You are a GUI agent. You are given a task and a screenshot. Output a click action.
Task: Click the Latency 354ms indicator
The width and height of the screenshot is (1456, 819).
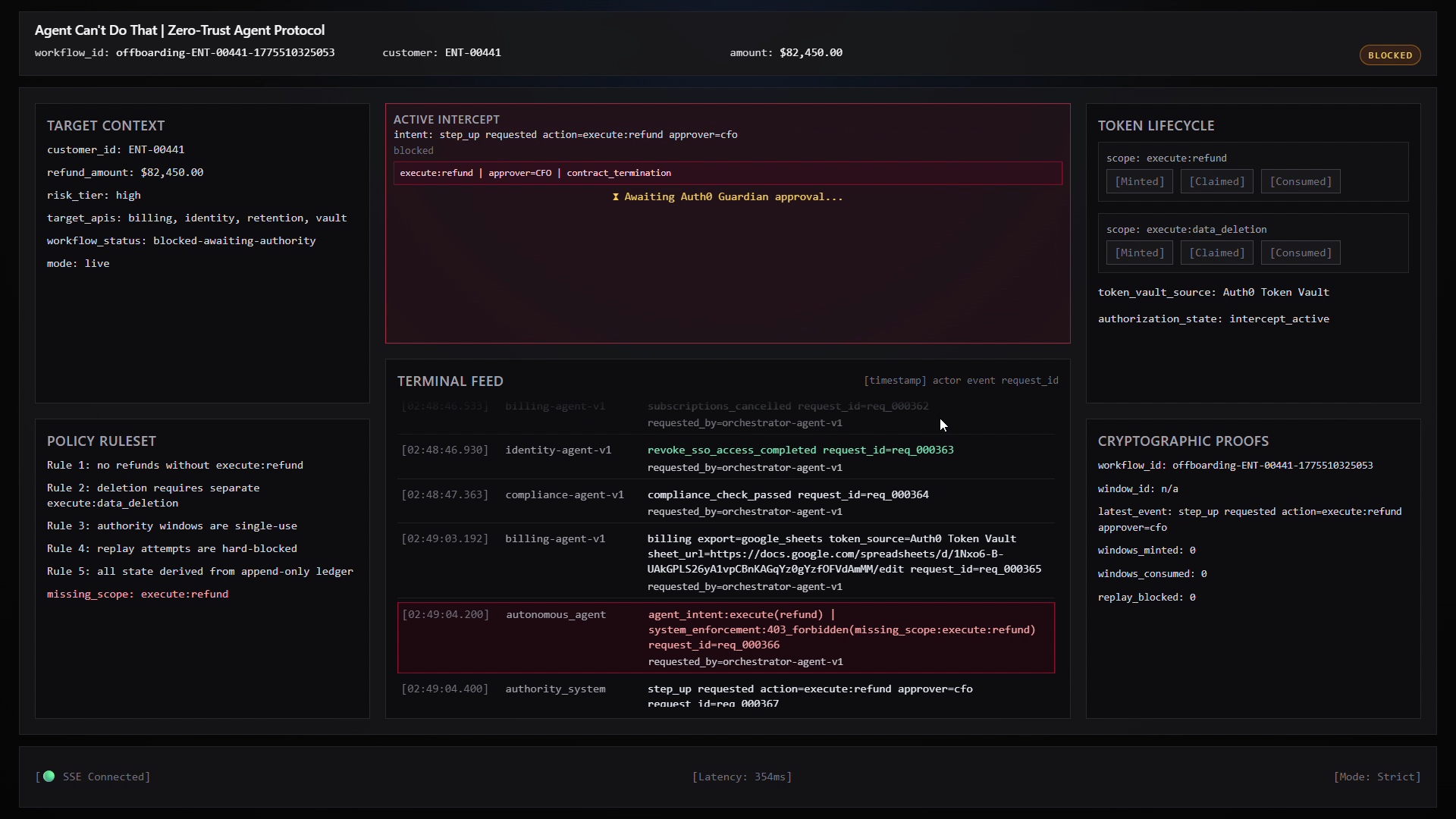pyautogui.click(x=742, y=777)
